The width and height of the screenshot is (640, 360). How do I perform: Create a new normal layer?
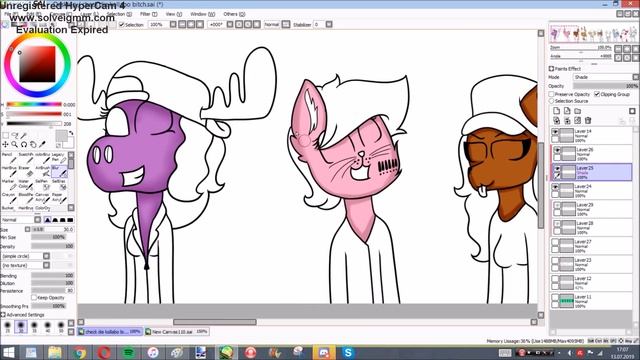pyautogui.click(x=556, y=111)
